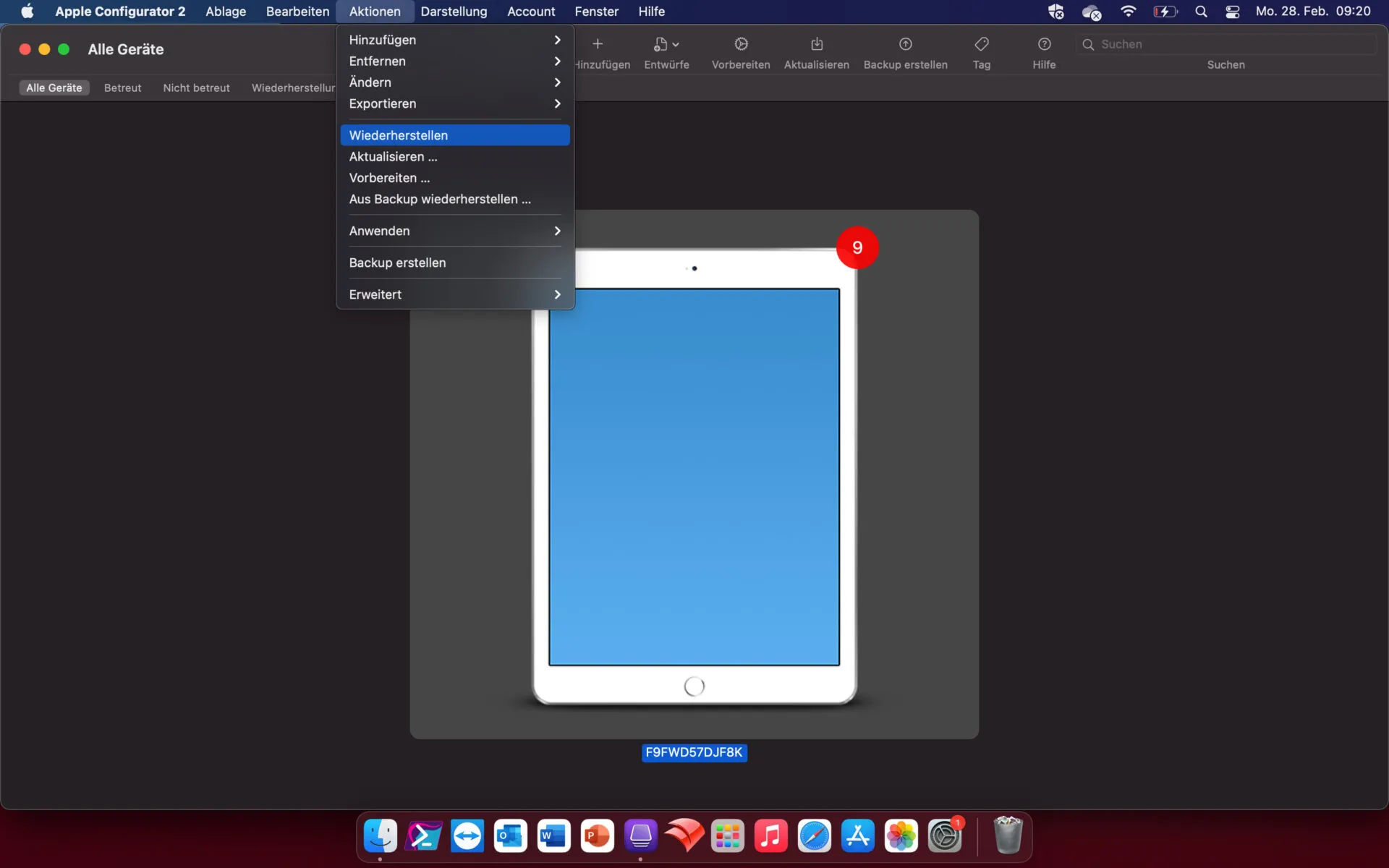This screenshot has width=1389, height=868.
Task: Expand the Exportieren submenu
Action: pos(455,103)
